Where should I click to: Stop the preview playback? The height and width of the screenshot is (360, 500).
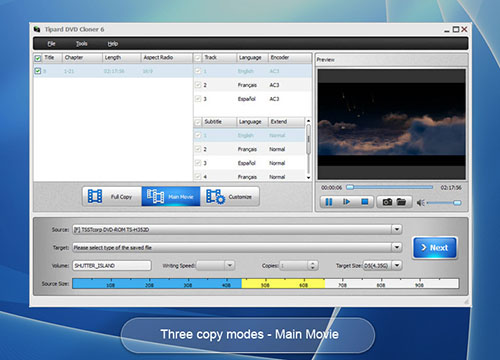coord(365,202)
